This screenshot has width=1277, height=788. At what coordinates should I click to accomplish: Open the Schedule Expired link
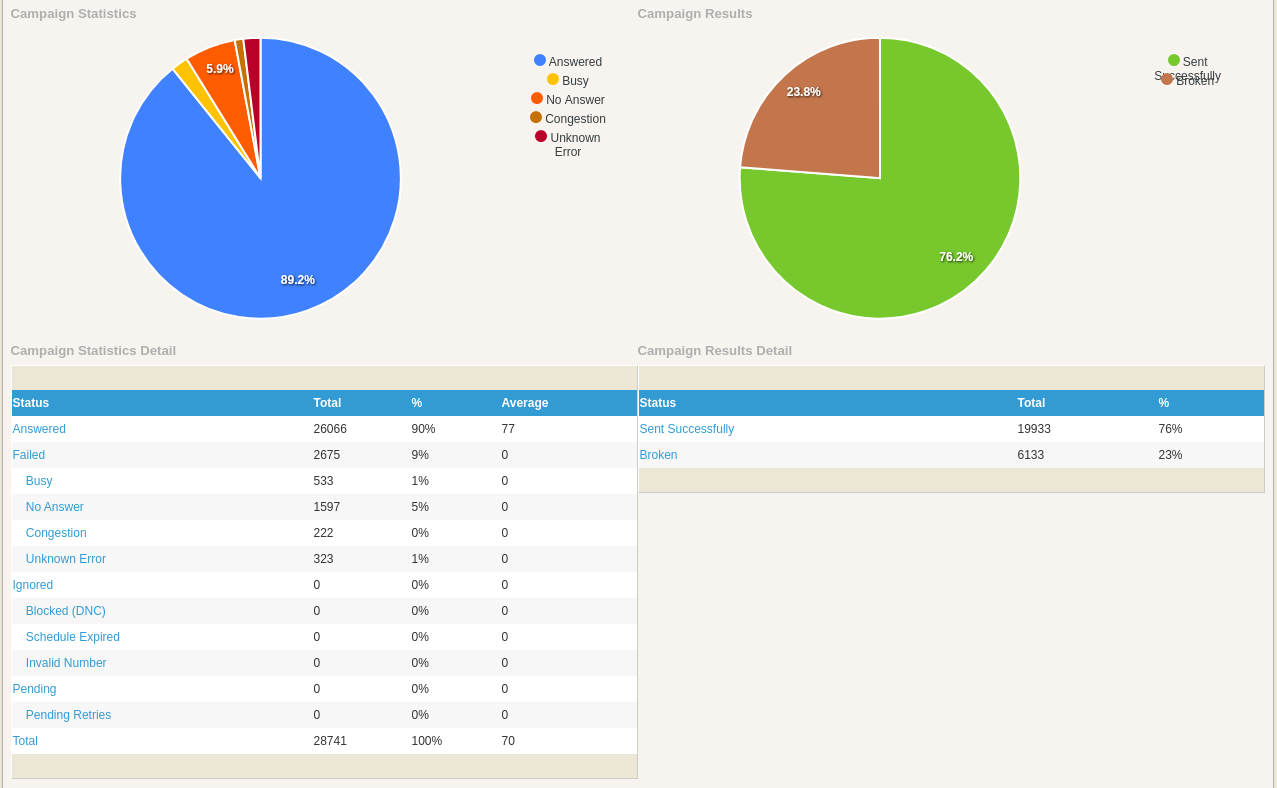(73, 637)
